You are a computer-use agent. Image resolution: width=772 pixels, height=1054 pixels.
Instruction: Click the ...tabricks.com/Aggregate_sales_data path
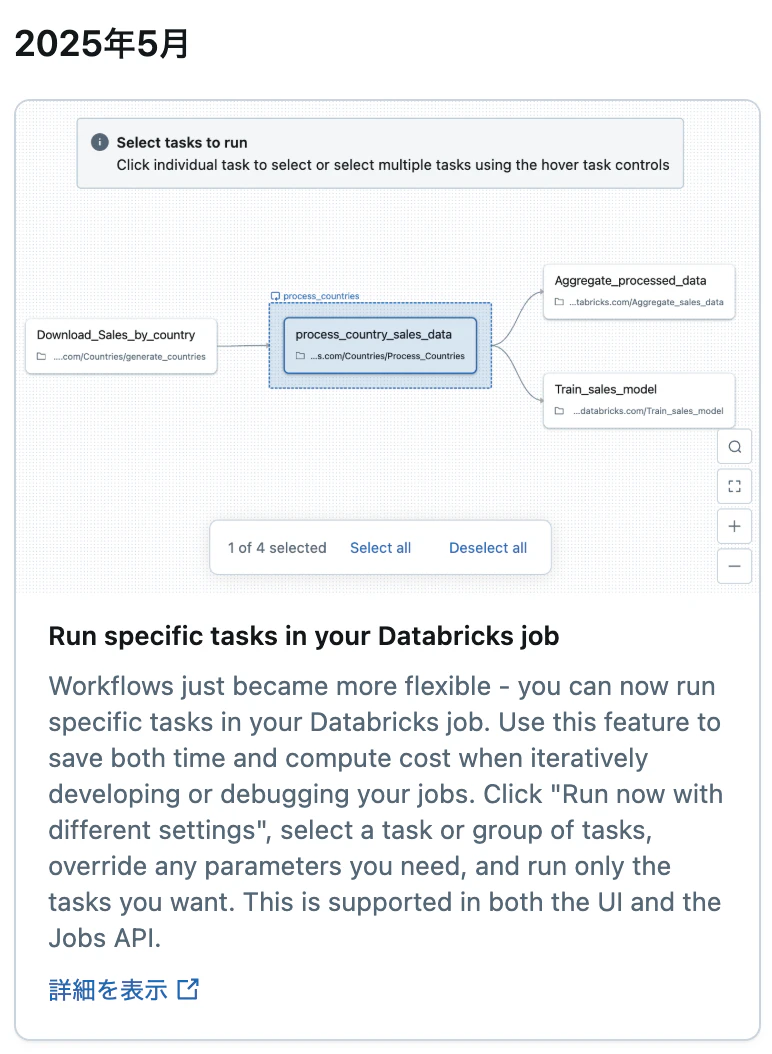coord(646,302)
